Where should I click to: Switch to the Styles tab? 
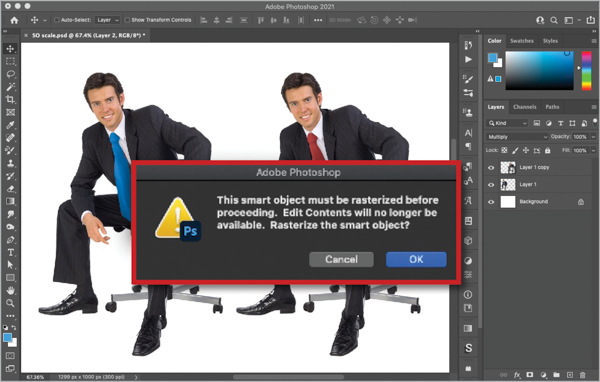pos(550,41)
